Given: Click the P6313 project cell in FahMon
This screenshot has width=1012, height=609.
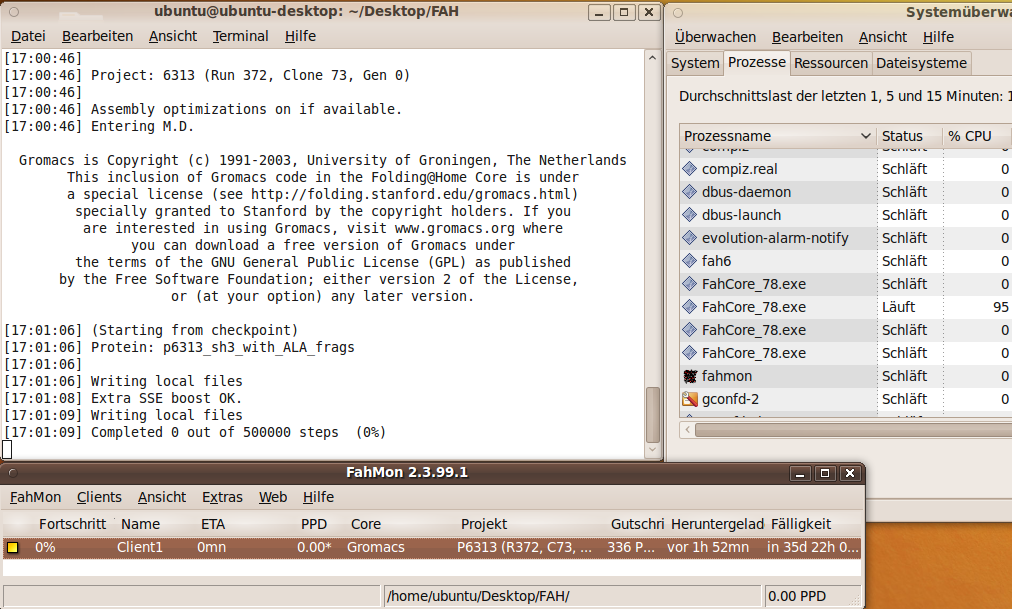Looking at the screenshot, I should click(524, 548).
